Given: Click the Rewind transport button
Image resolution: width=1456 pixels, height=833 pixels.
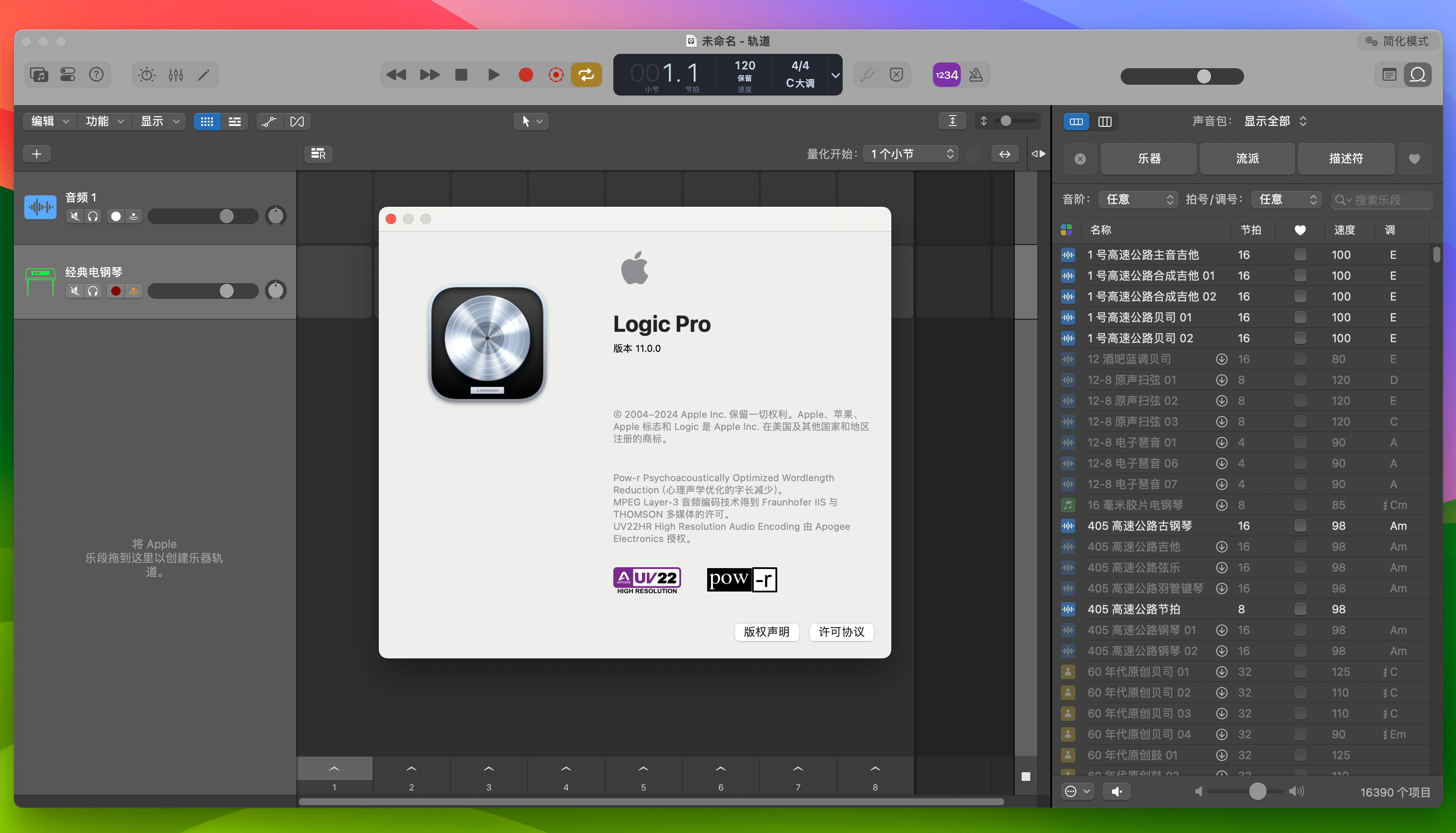Looking at the screenshot, I should pyautogui.click(x=396, y=75).
